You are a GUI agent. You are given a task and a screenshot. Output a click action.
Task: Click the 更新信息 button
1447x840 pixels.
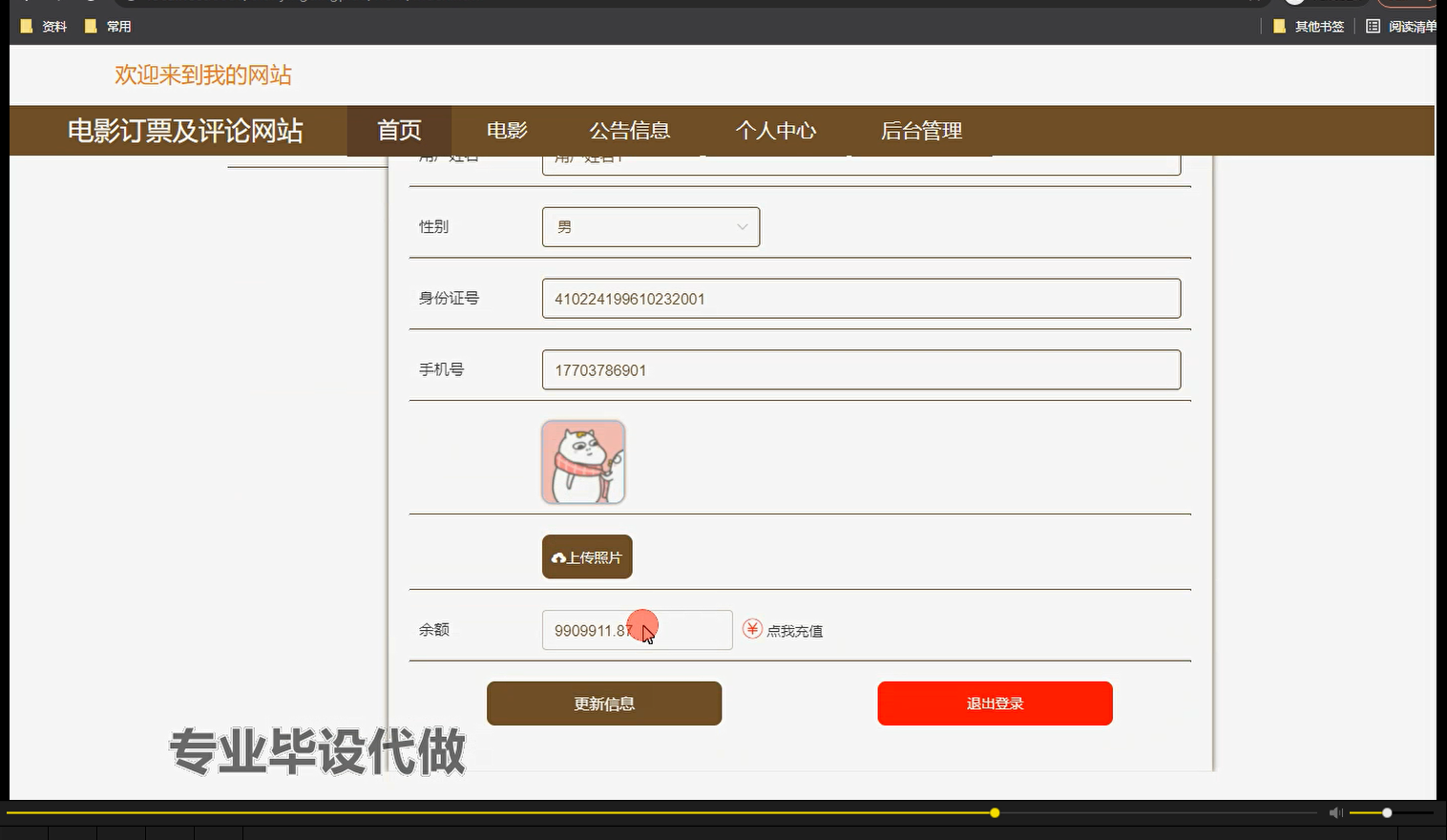point(604,703)
